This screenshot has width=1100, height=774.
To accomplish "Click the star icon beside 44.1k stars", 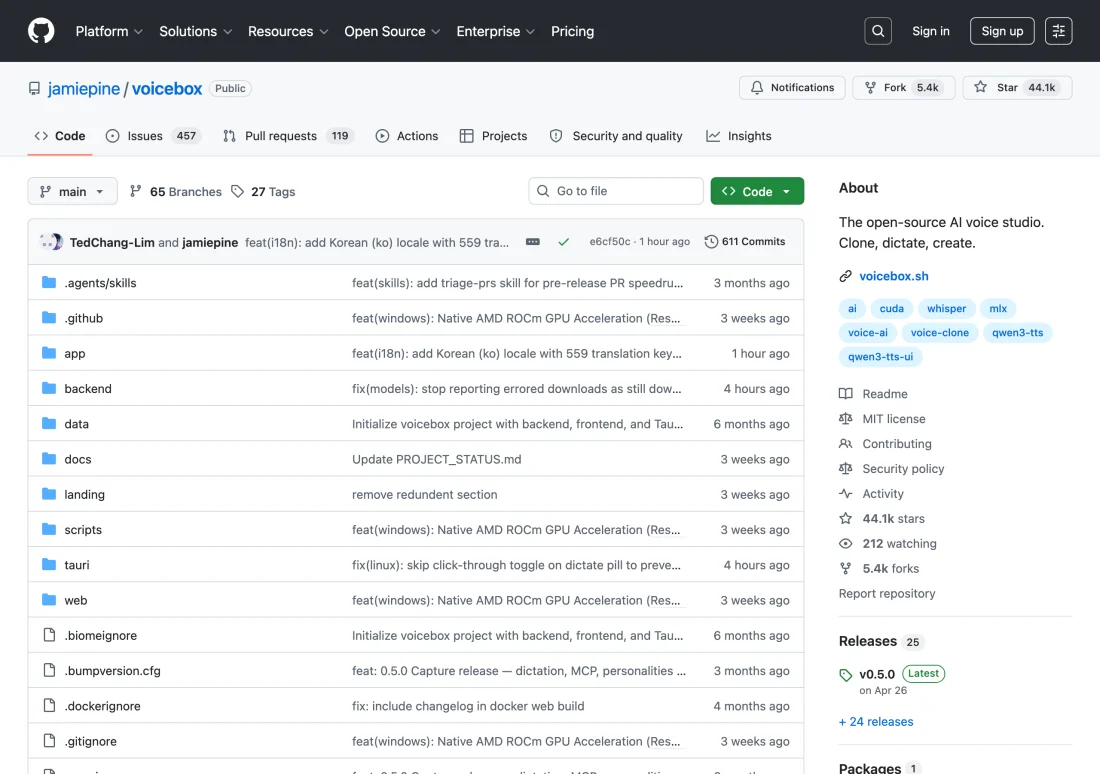I will tap(845, 519).
